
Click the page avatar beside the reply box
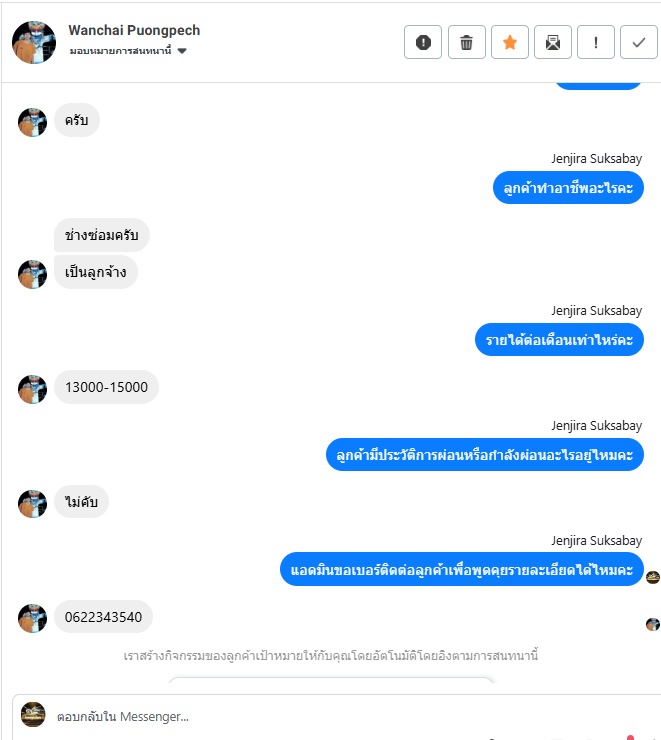(x=33, y=715)
